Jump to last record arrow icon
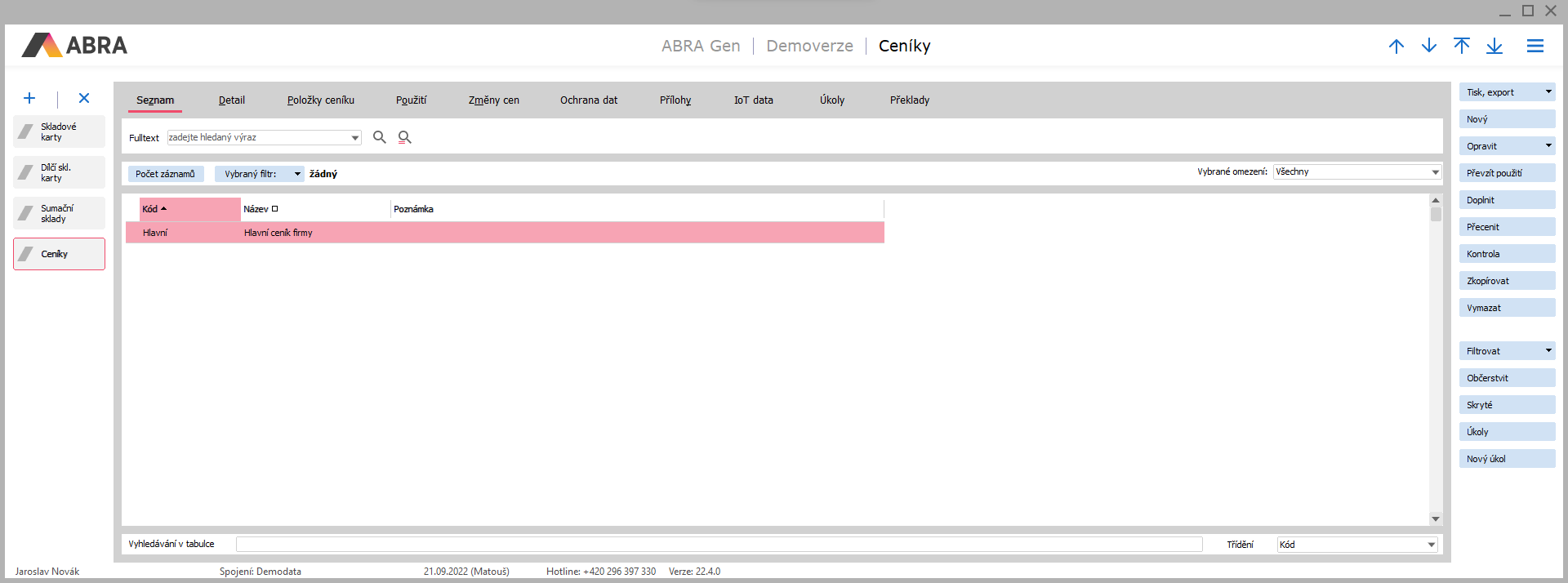The height and width of the screenshot is (583, 1568). [x=1494, y=47]
